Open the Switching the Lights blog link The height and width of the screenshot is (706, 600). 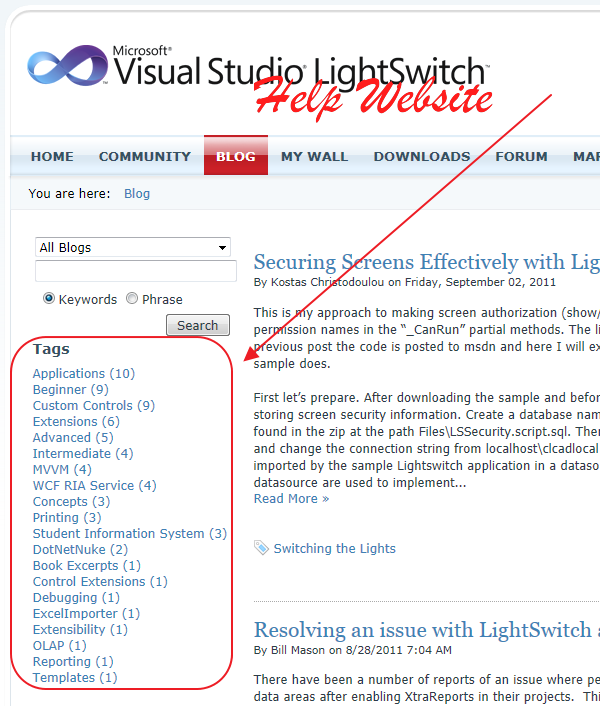(334, 548)
